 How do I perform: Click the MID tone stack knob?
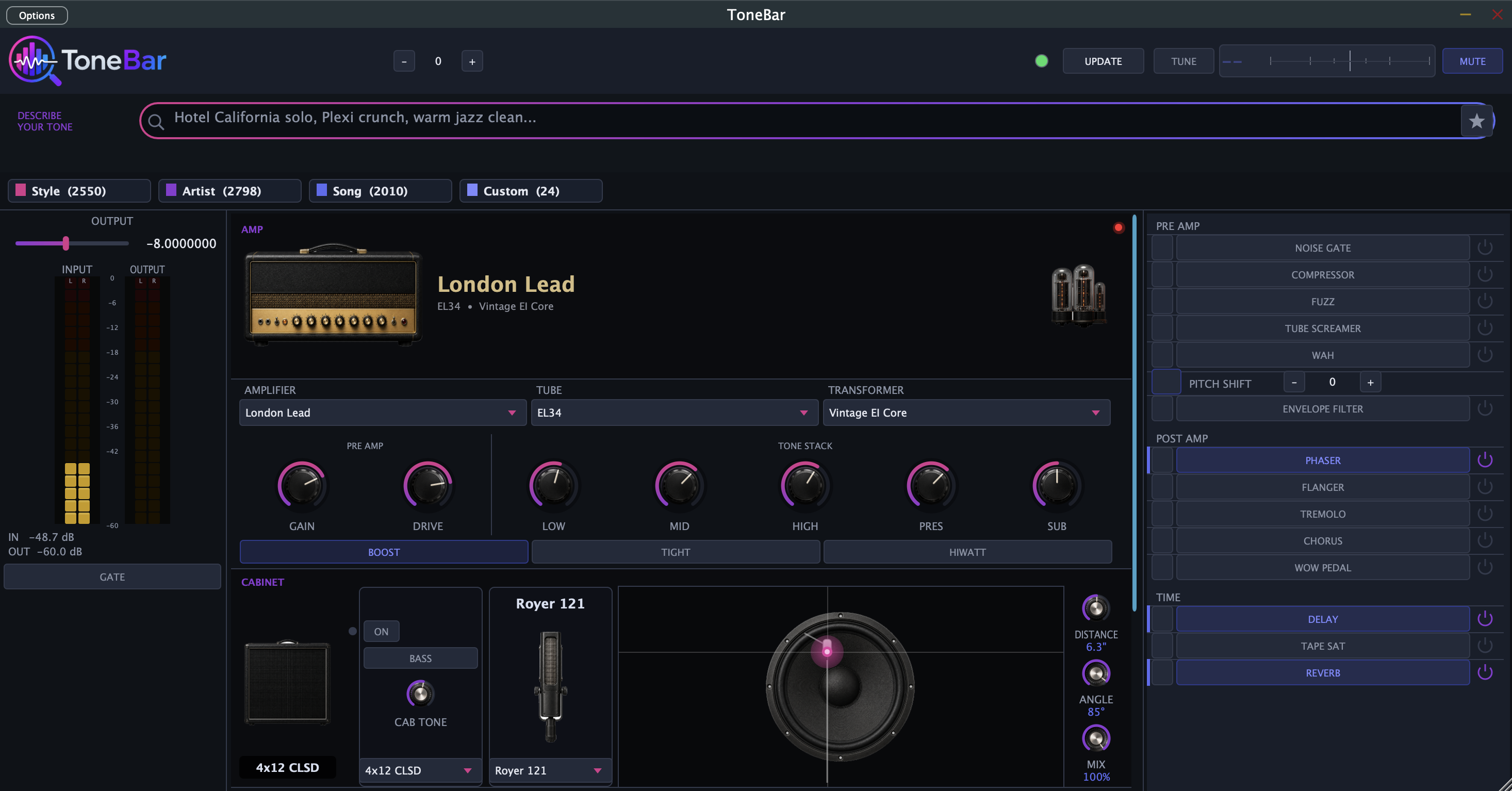(x=679, y=486)
